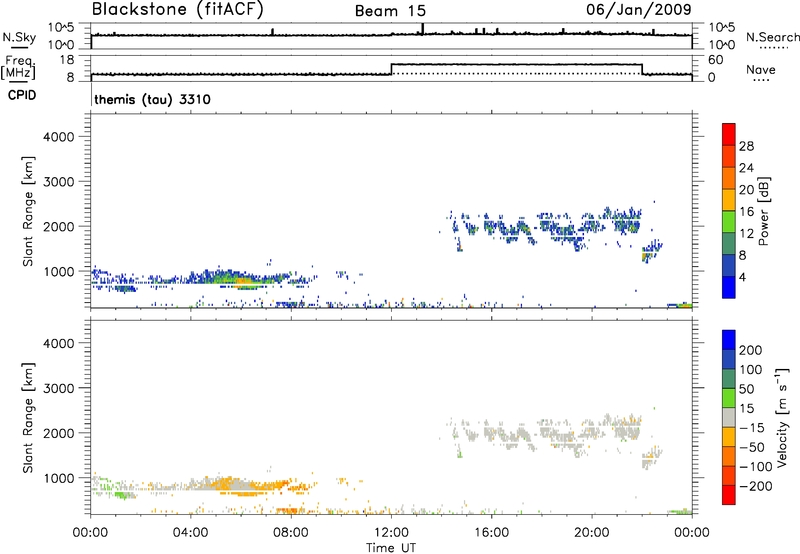The image size is (800, 554).
Task: Click the 200 tick on the velocity colorbar
Action: [x=751, y=350]
